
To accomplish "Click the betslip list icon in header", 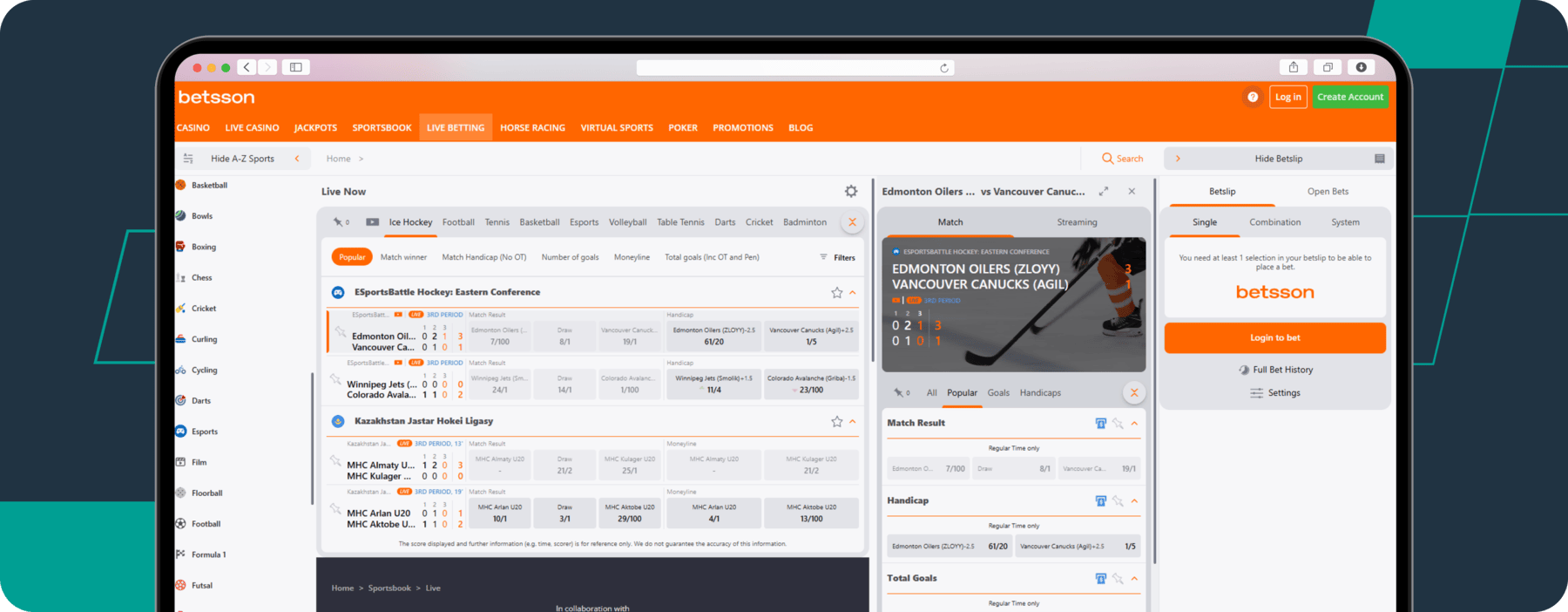I will tap(1380, 159).
